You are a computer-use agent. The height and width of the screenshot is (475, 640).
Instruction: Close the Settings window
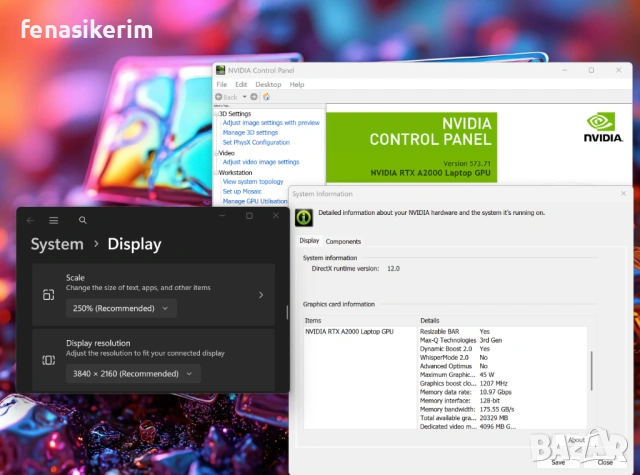point(276,215)
